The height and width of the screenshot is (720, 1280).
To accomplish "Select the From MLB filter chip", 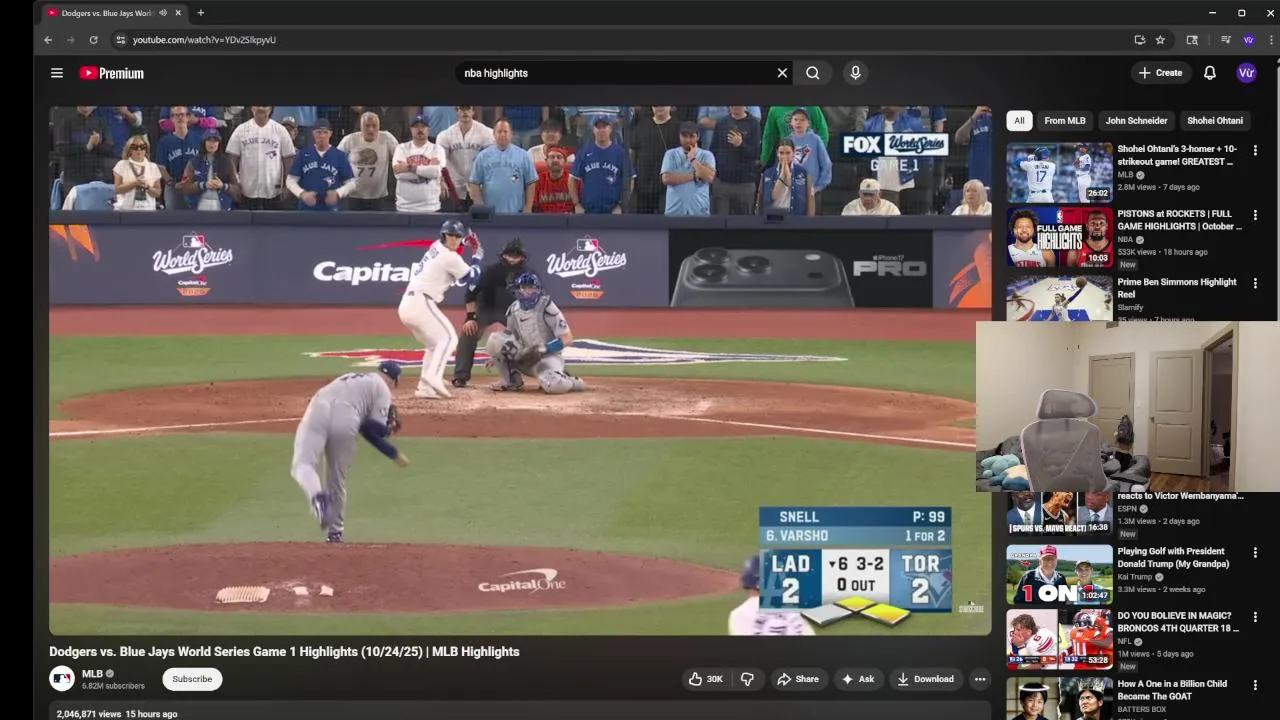I will (x=1065, y=121).
